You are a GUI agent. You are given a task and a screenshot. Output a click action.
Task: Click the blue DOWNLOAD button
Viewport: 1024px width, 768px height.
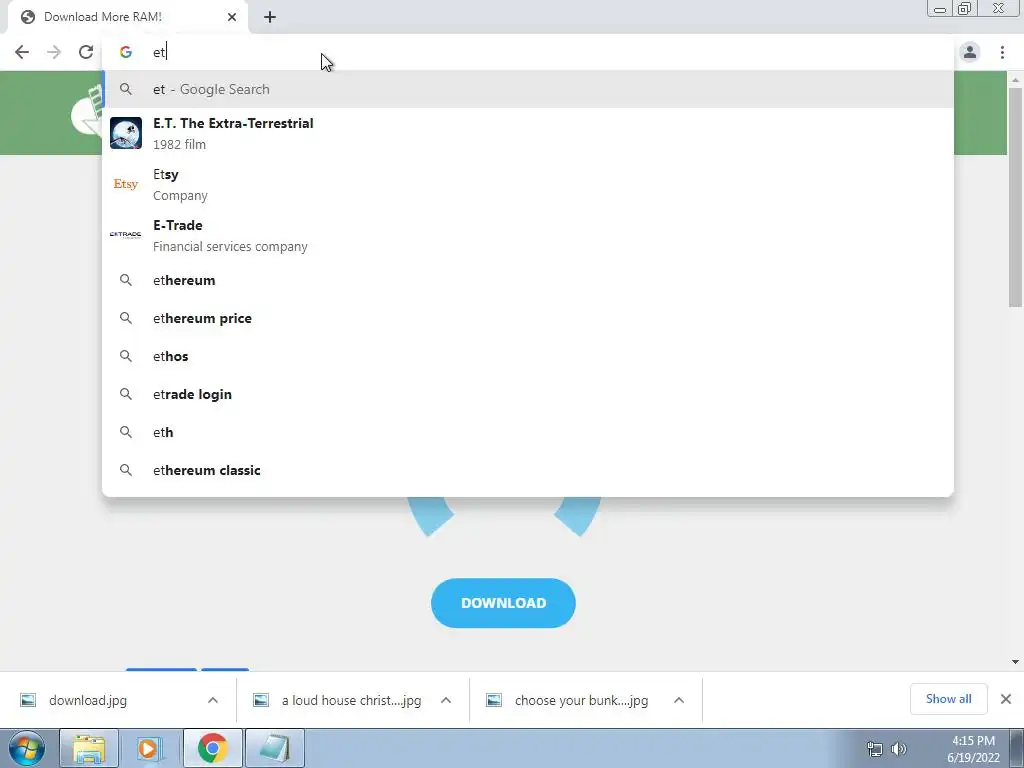[504, 603]
